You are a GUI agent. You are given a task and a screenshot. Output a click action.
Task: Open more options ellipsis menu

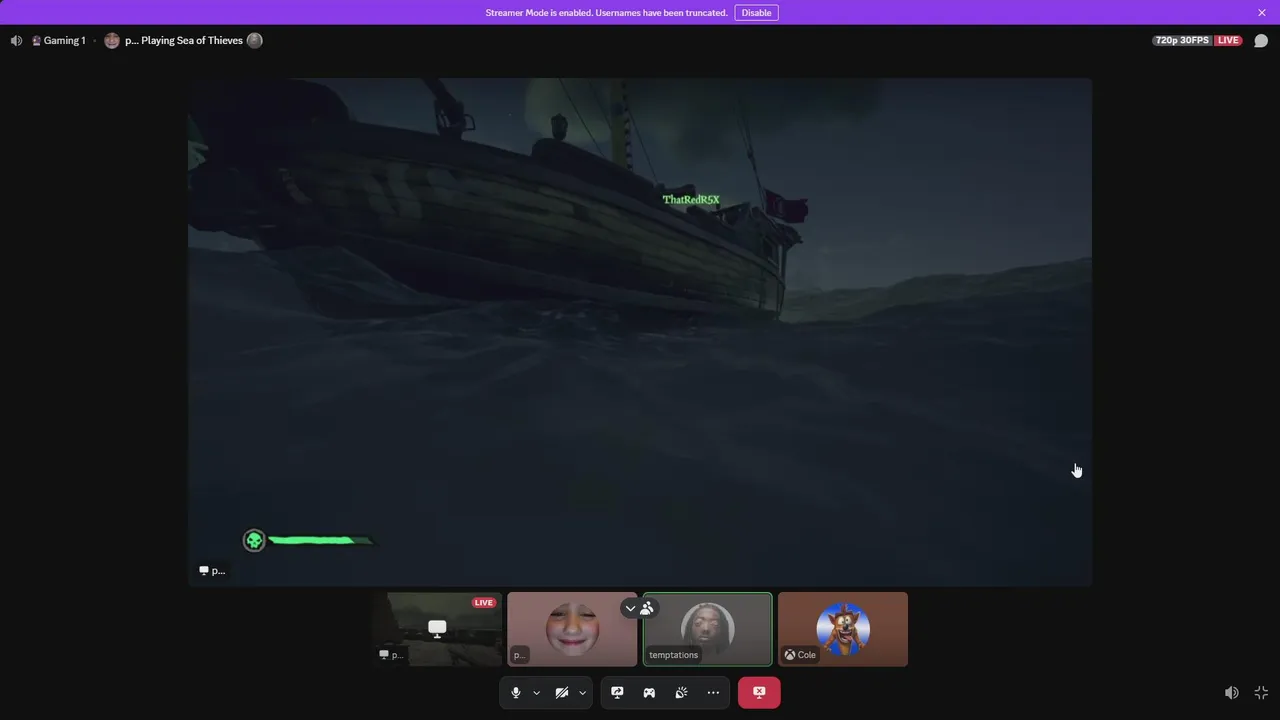713,692
